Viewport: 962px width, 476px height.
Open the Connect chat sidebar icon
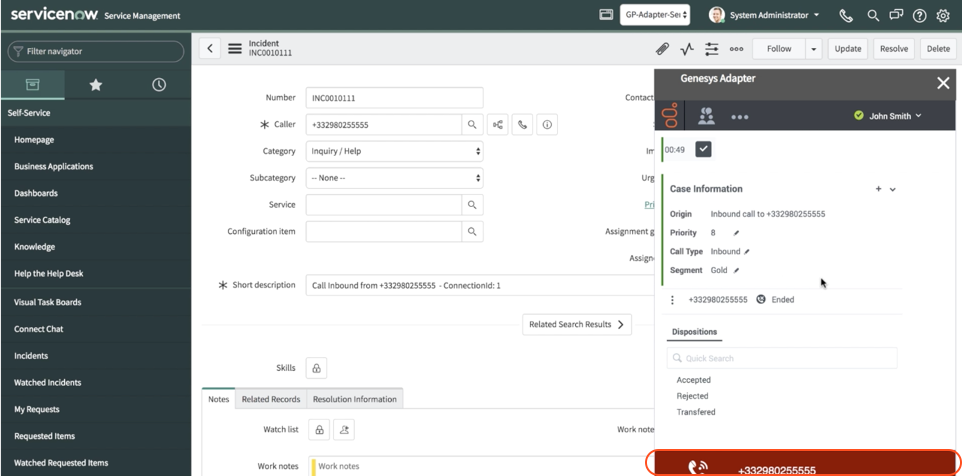[x=896, y=15]
